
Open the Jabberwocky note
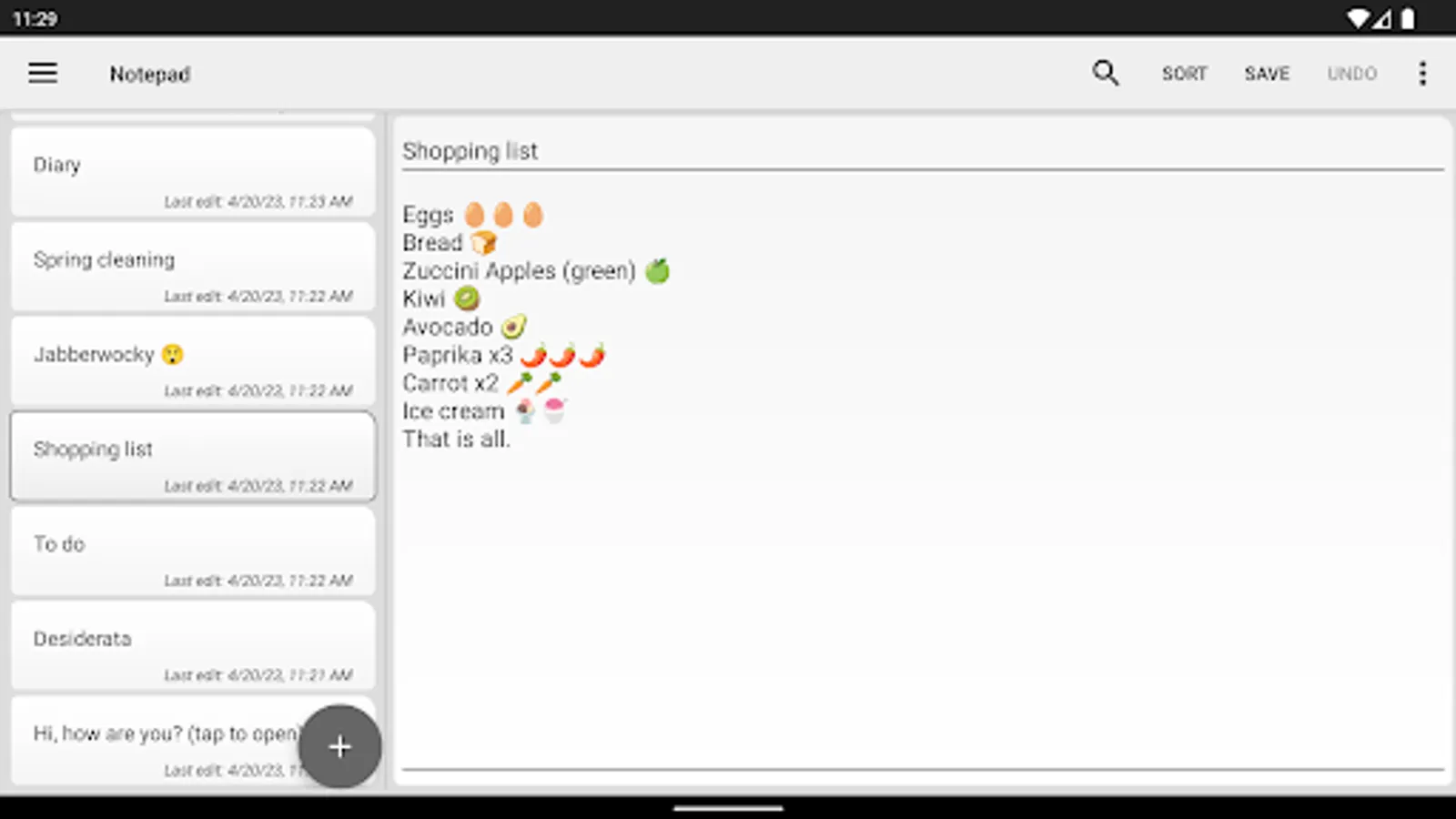193,362
